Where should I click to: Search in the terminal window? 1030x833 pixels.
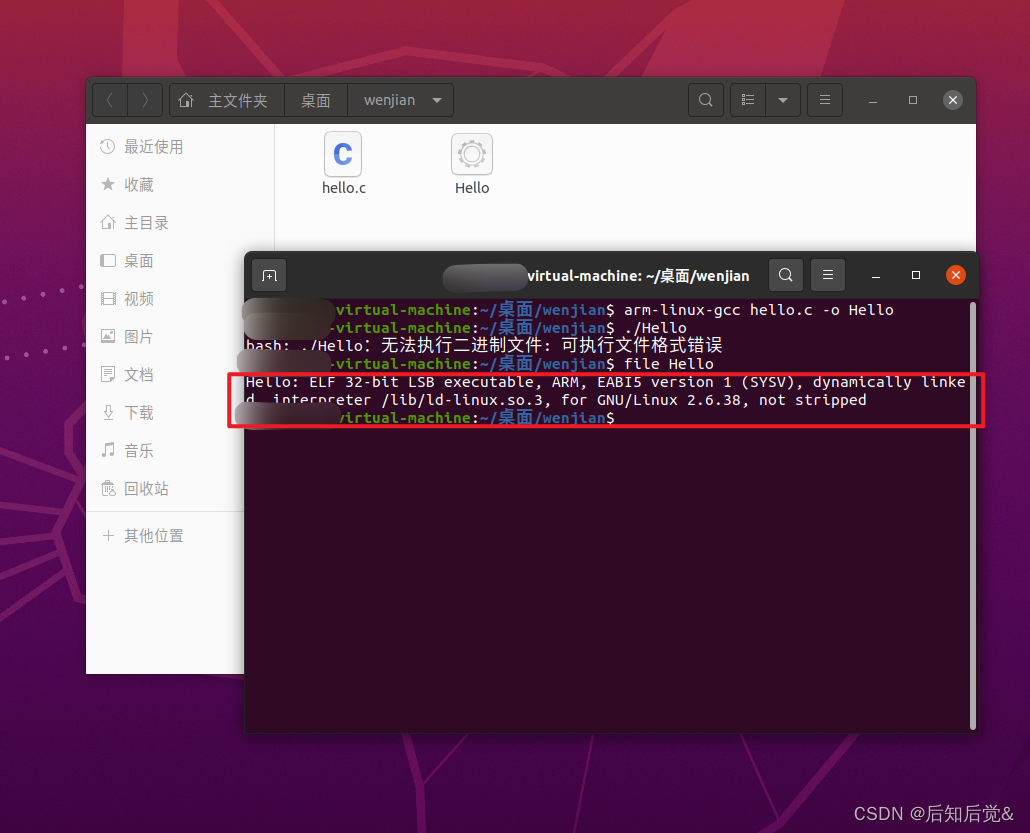tap(786, 275)
